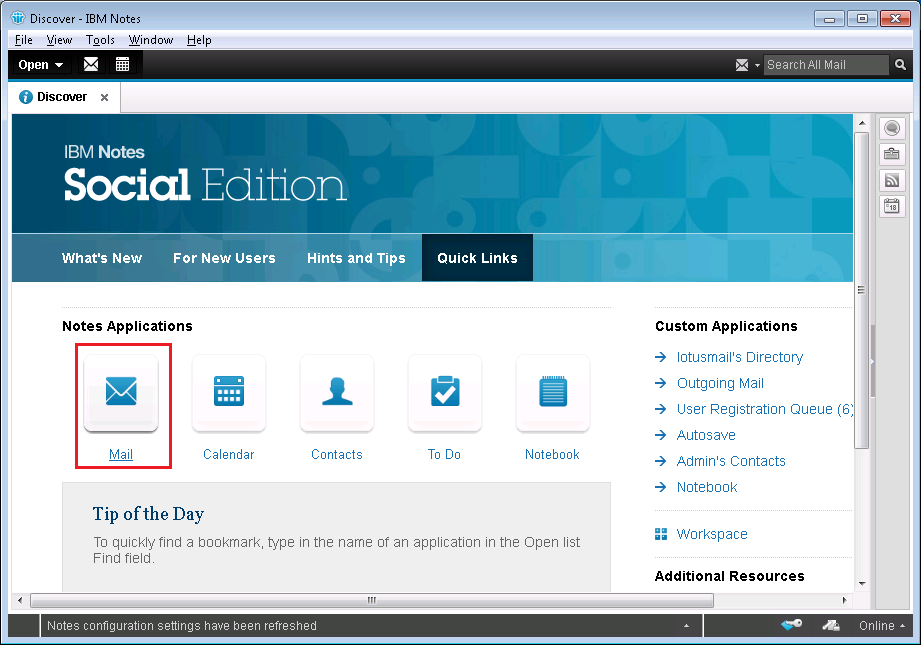
Task: Click the search magnifier icon
Action: tap(900, 65)
